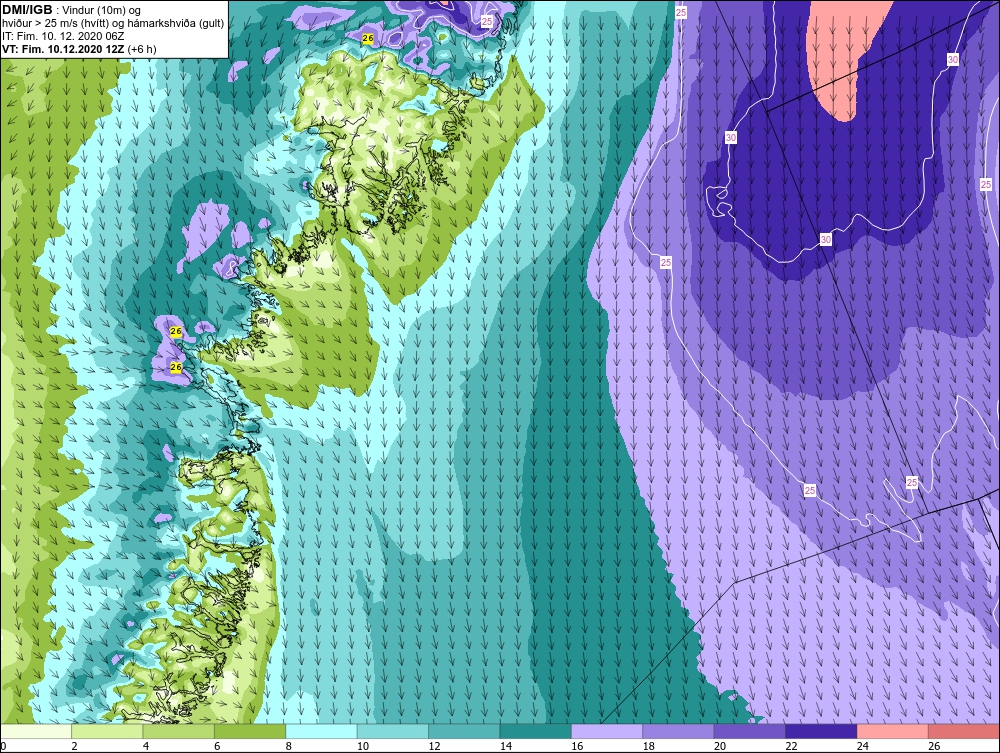1000x753 pixels.
Task: Click the 18–20 m/s medium purple legend swatch
Action: [x=679, y=731]
